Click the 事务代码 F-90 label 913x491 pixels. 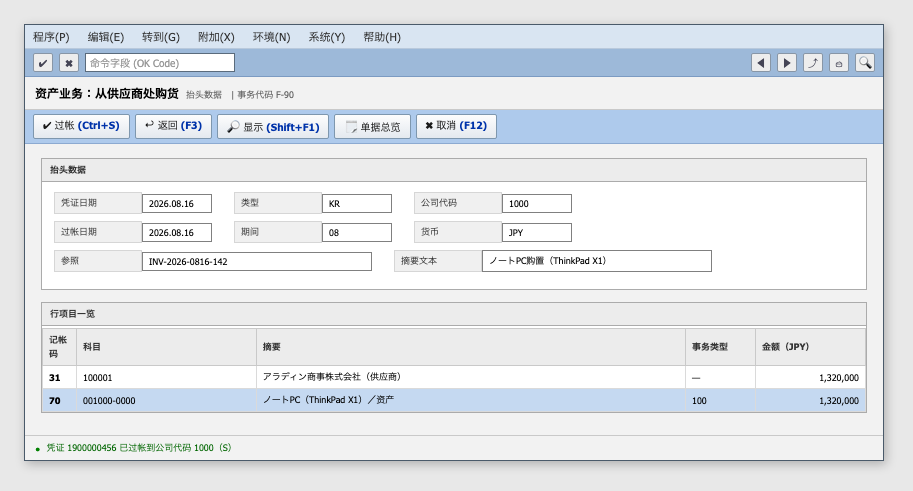pos(266,95)
